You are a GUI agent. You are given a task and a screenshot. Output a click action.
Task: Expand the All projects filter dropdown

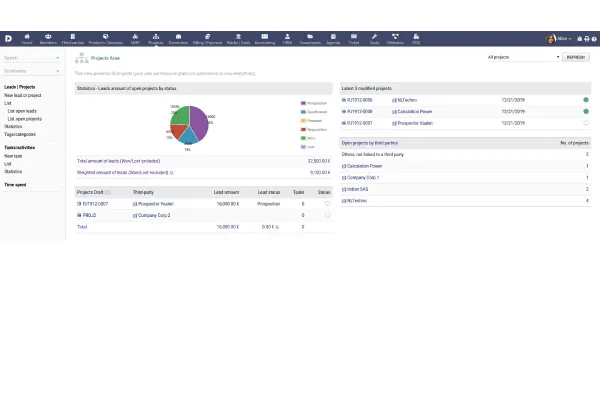(523, 57)
